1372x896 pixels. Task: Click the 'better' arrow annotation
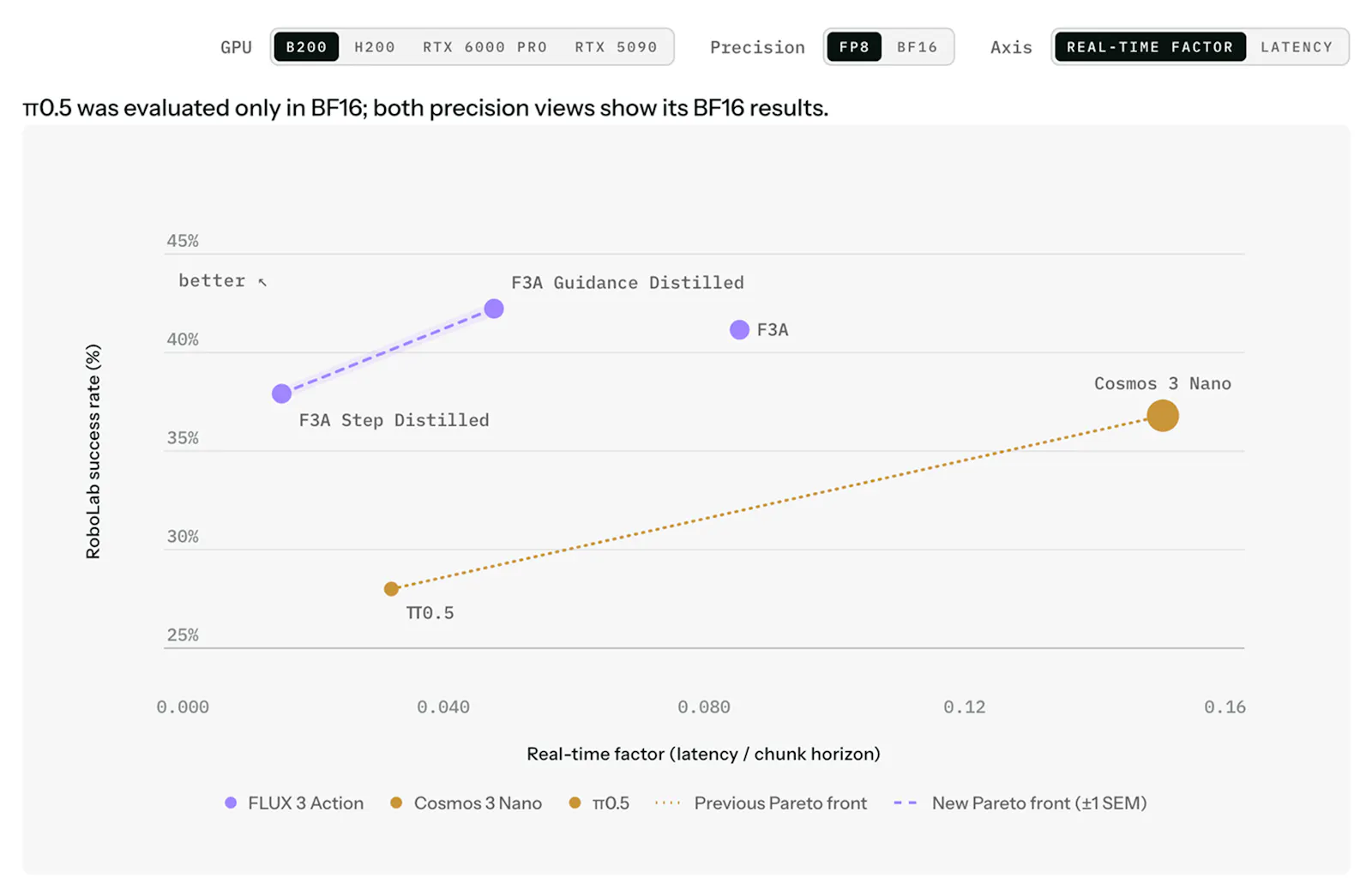(x=223, y=281)
